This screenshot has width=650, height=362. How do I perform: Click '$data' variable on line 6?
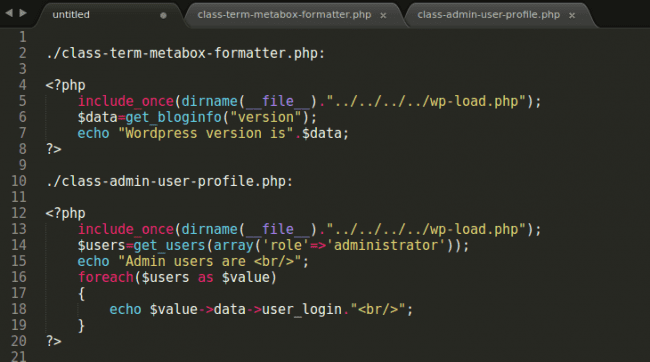tap(97, 117)
